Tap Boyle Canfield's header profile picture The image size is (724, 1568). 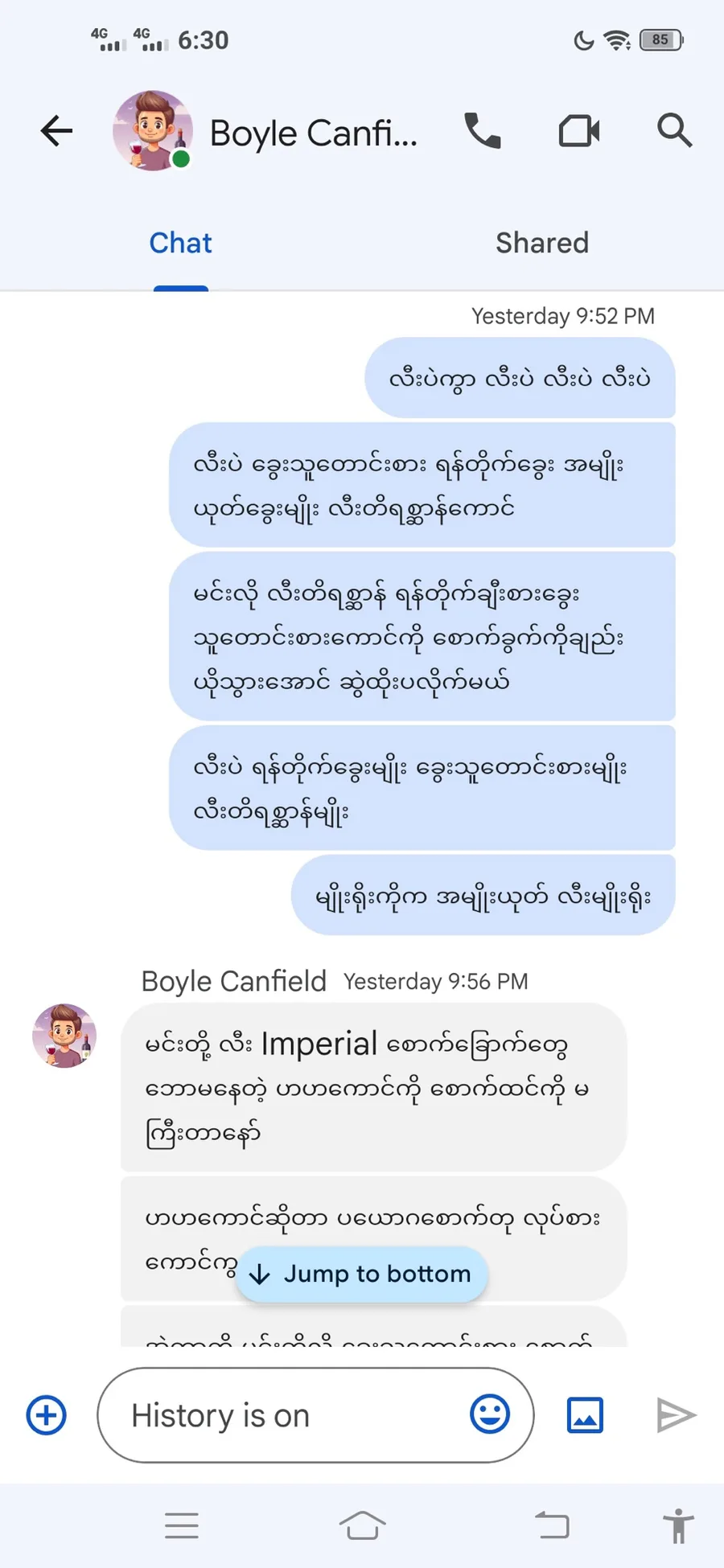tap(152, 131)
